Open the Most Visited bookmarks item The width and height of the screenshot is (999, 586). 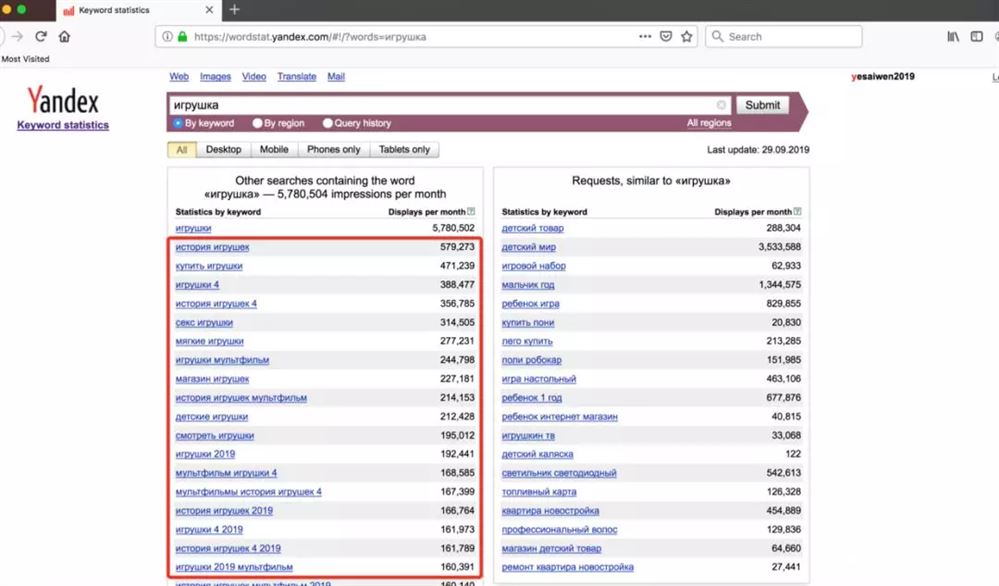click(25, 59)
